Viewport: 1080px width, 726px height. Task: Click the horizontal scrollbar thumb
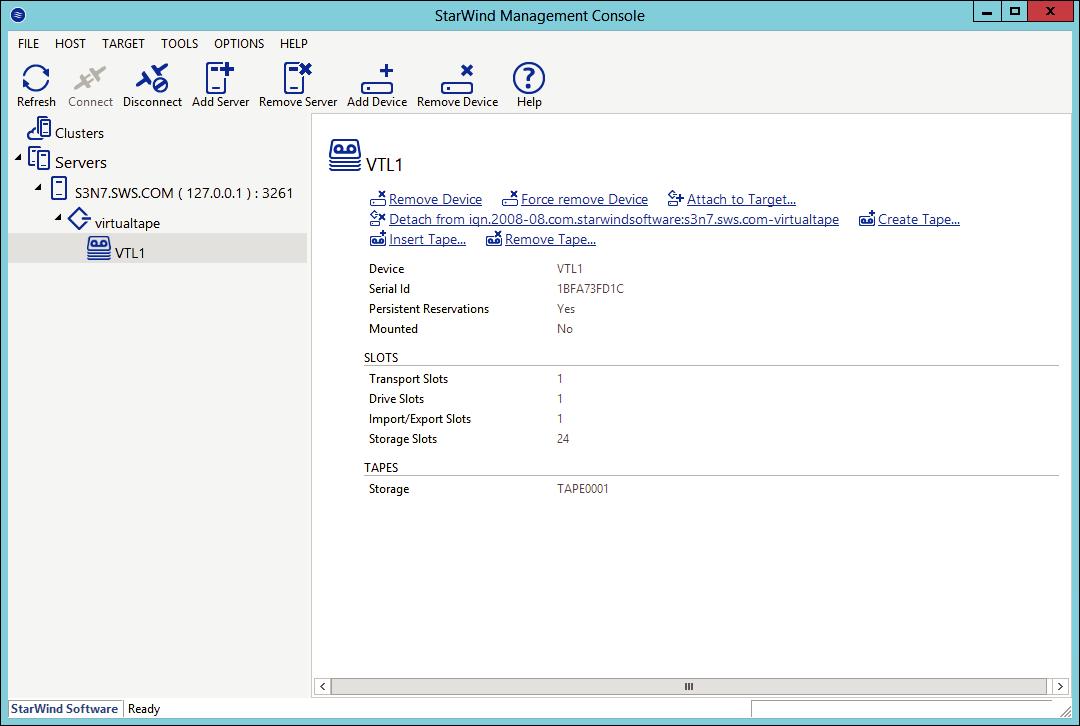click(689, 686)
